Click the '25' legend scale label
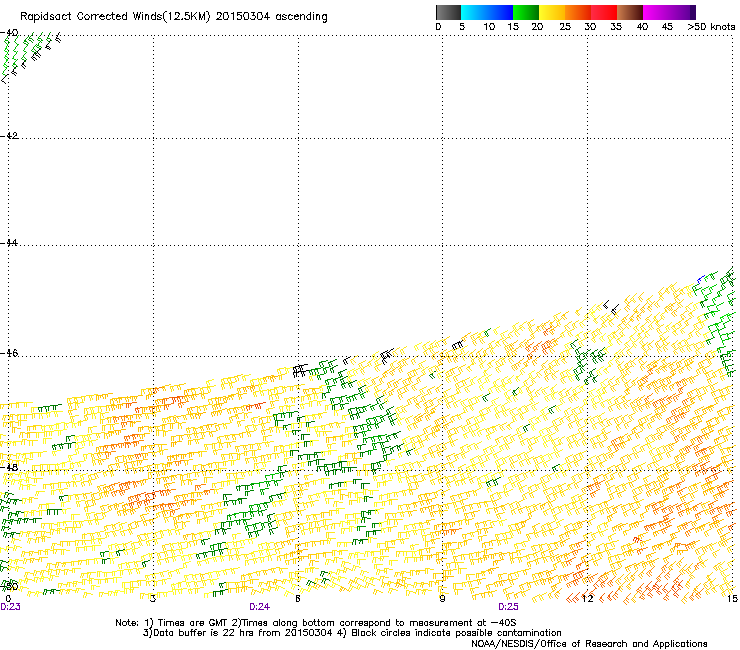 (565, 27)
